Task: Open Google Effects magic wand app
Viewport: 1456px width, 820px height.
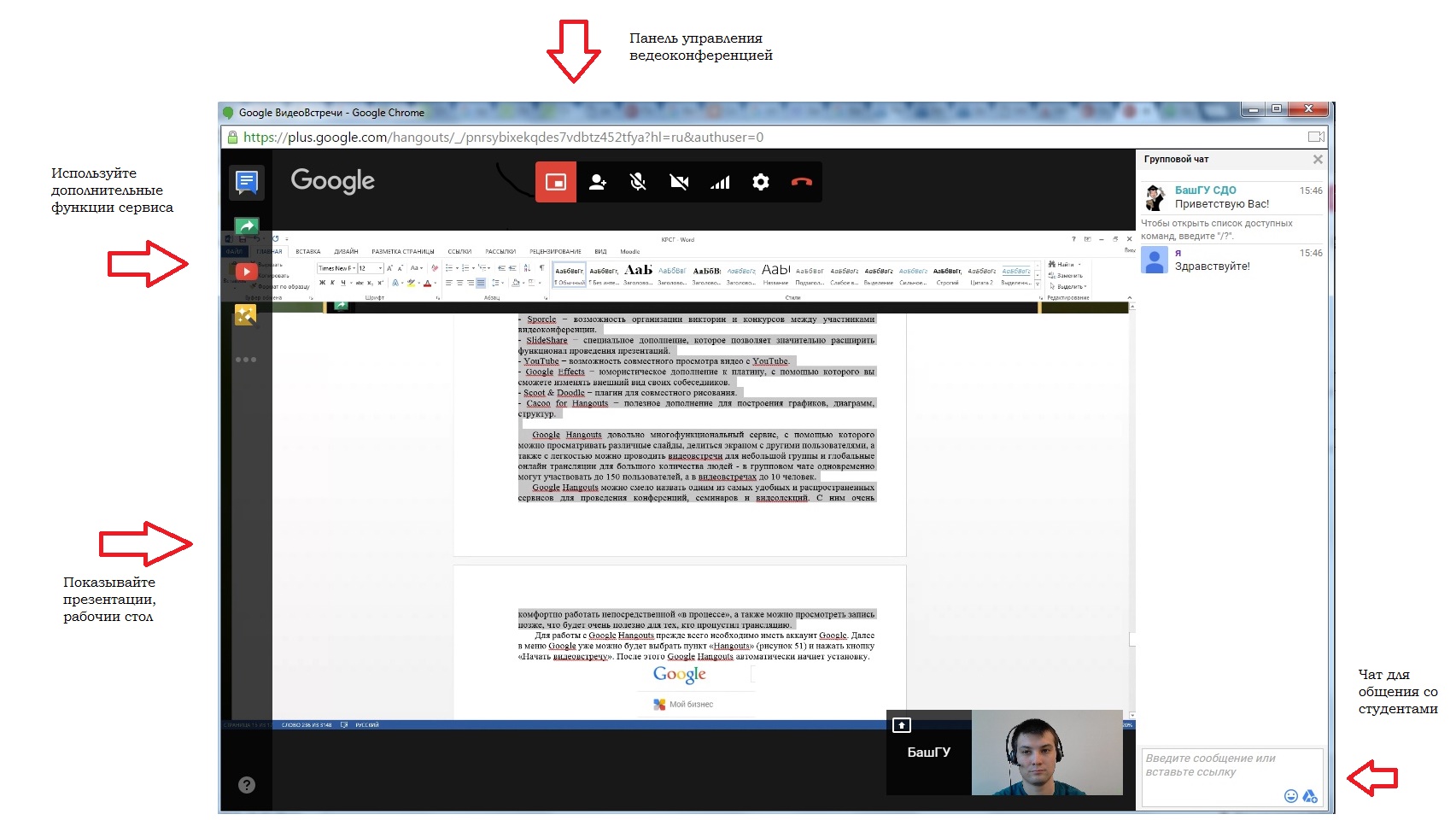Action: tap(246, 315)
